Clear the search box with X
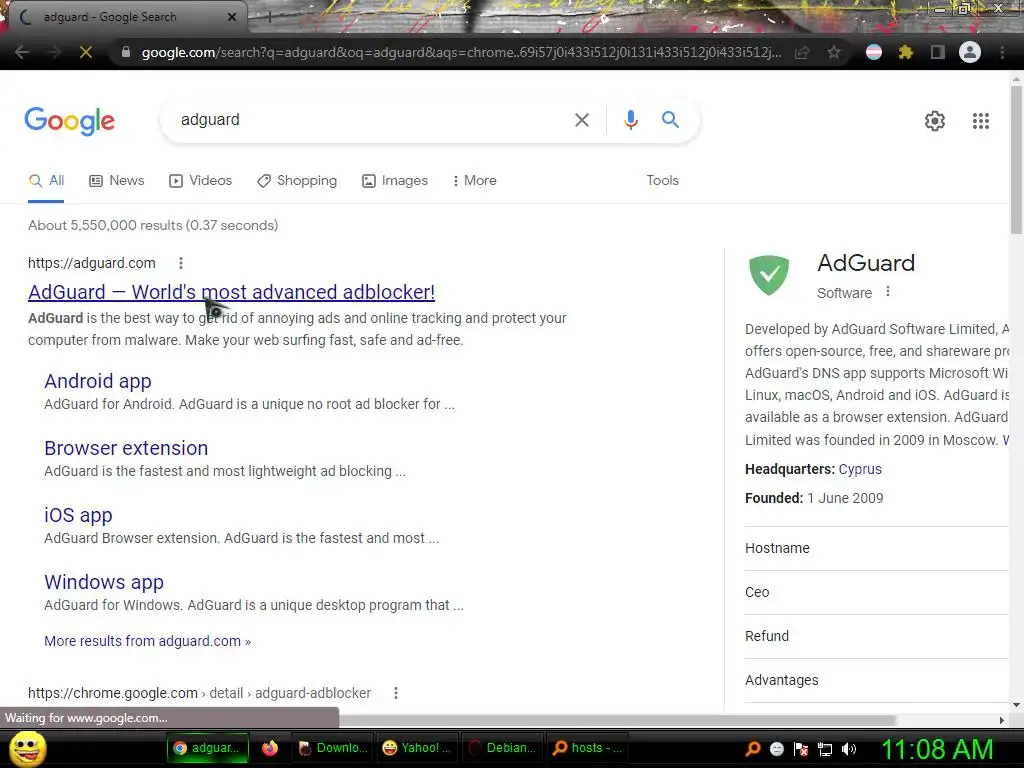1024x768 pixels. click(x=582, y=120)
